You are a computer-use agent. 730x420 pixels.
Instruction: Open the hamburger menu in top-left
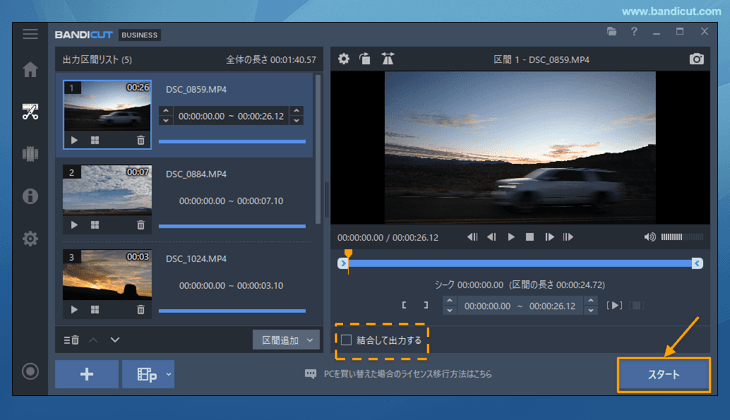30,34
